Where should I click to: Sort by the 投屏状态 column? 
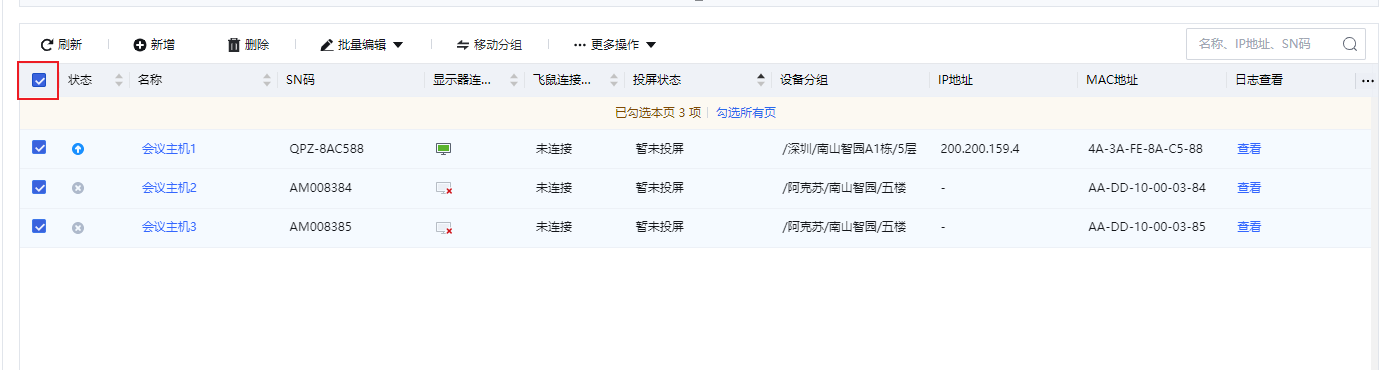tap(761, 80)
